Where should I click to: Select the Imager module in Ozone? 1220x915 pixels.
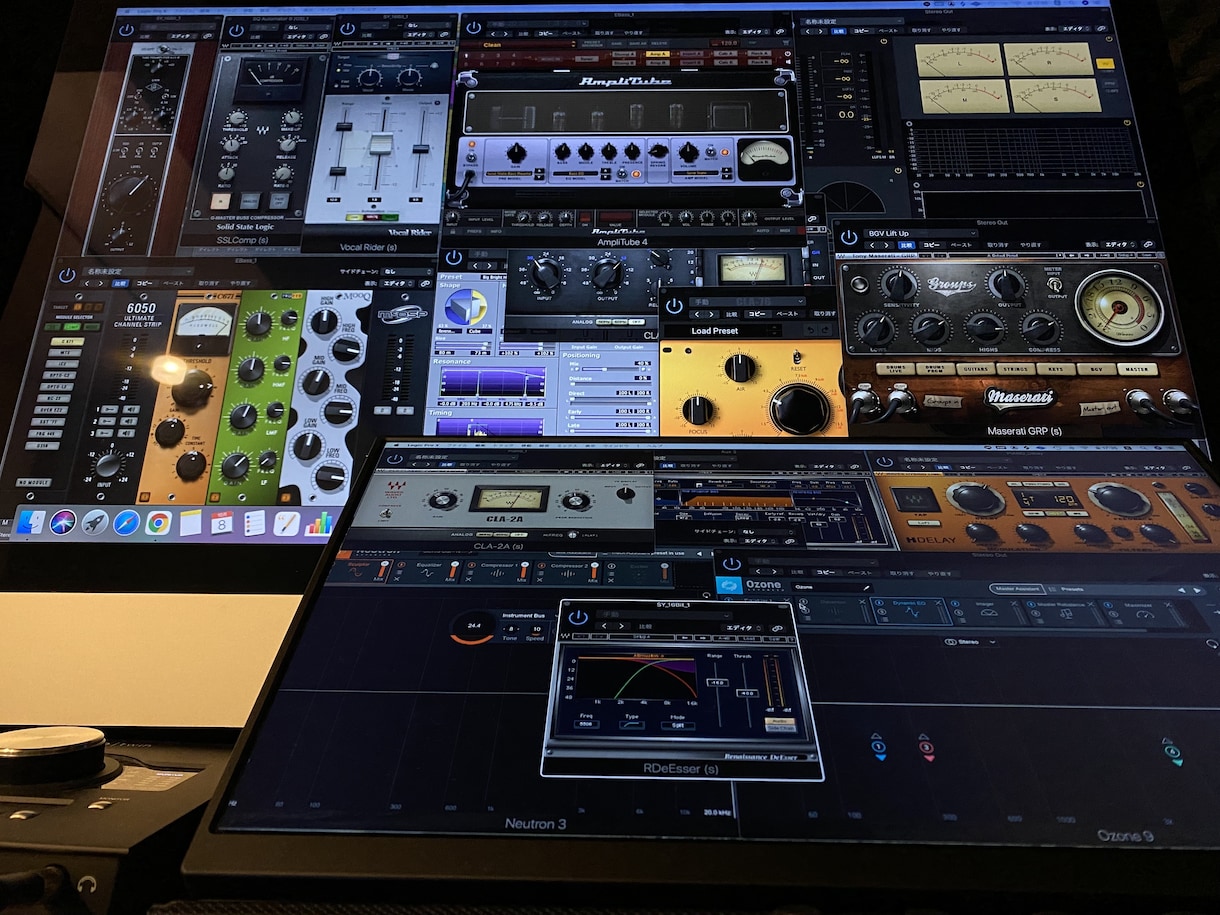[986, 611]
